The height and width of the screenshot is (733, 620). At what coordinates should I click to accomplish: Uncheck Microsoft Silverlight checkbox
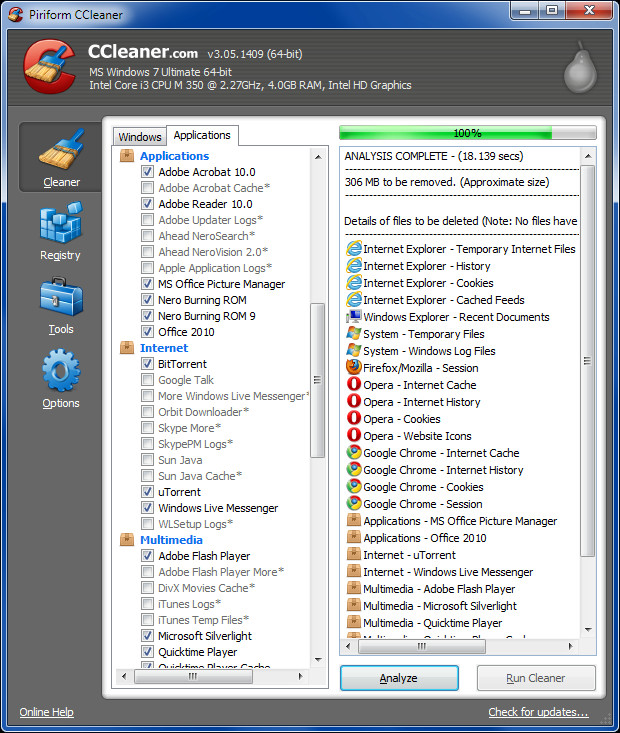click(147, 636)
